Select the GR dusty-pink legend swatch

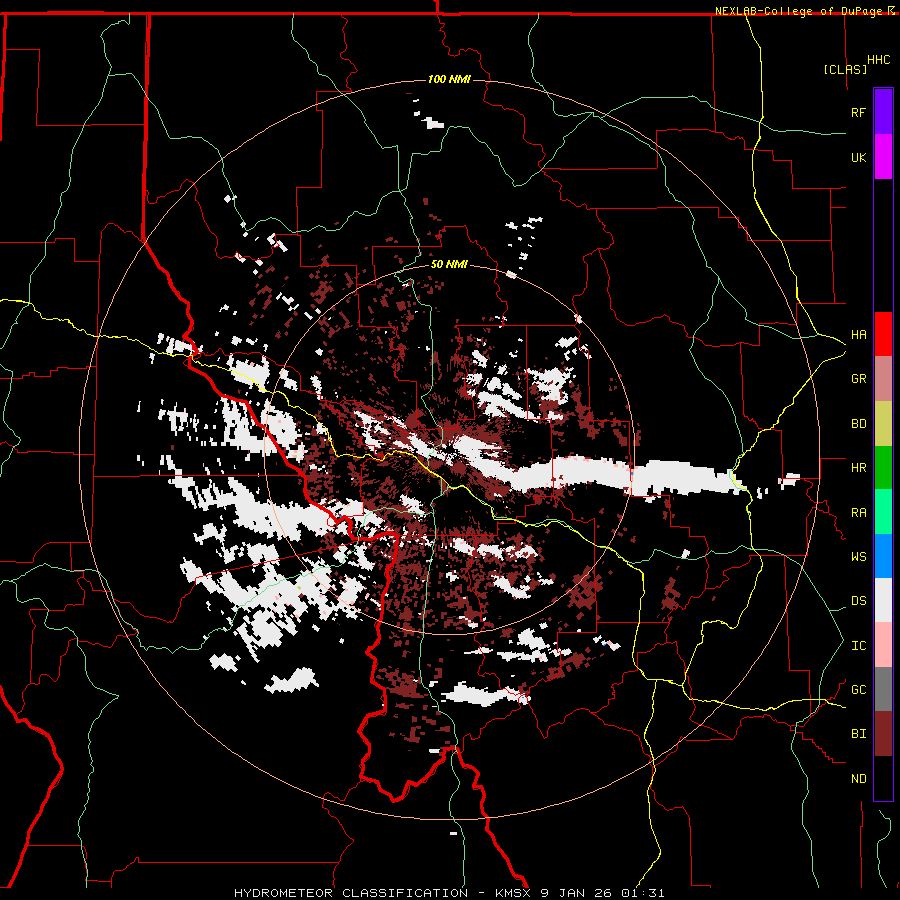(x=883, y=378)
